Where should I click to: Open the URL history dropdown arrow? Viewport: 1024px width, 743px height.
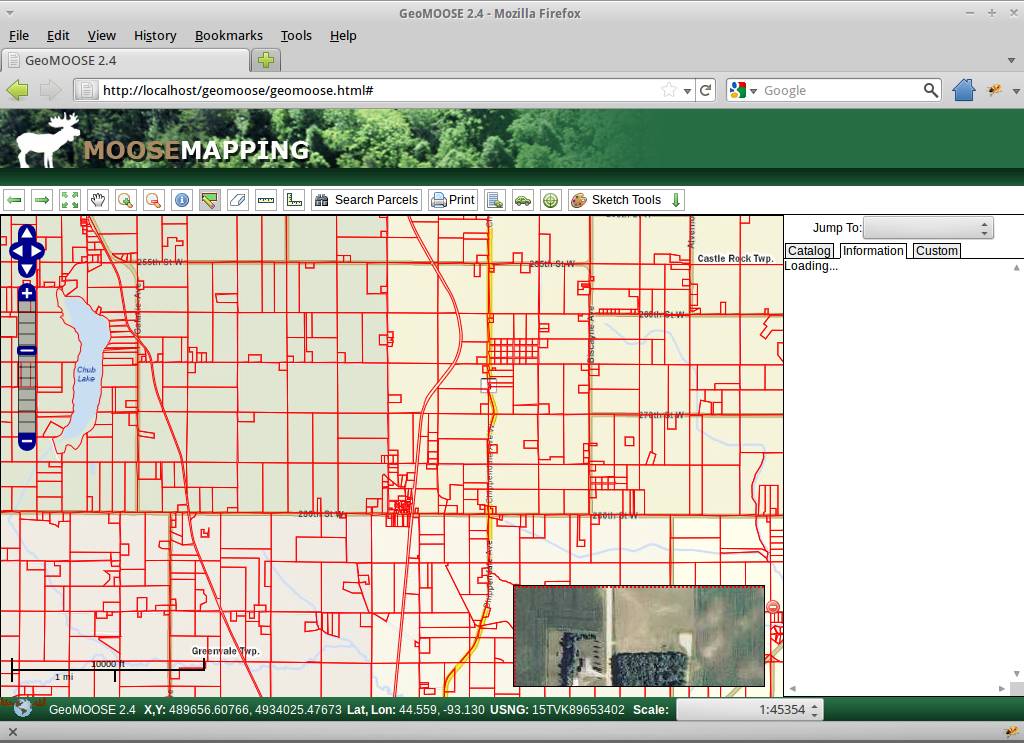pos(687,91)
